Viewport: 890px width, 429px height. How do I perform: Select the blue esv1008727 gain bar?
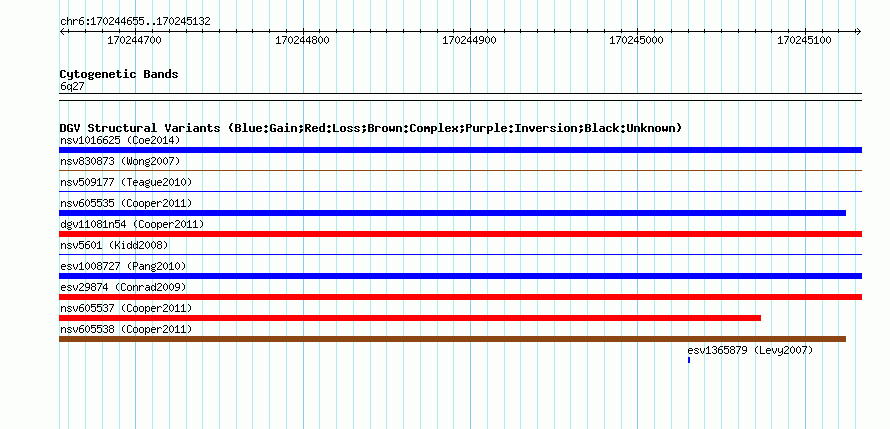(460, 276)
